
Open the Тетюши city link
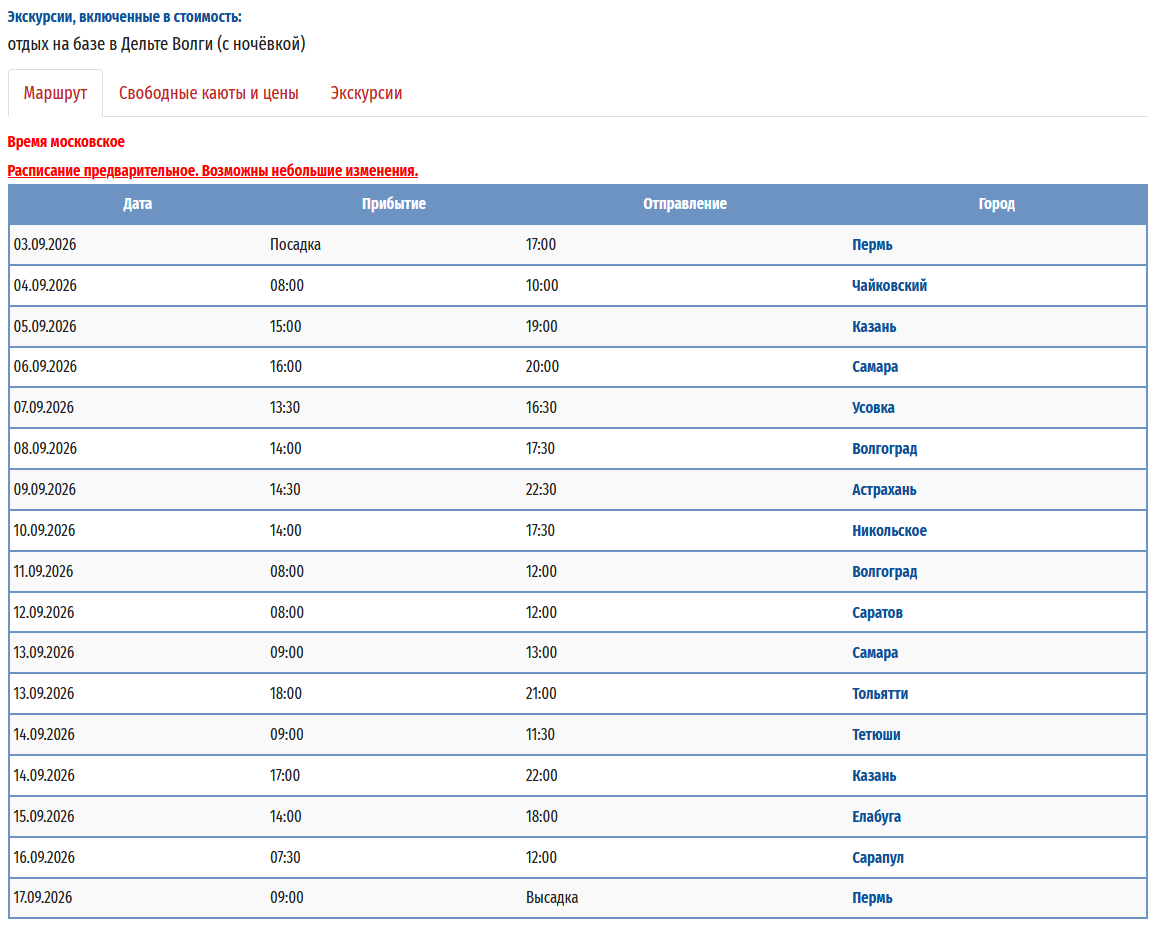tap(876, 735)
